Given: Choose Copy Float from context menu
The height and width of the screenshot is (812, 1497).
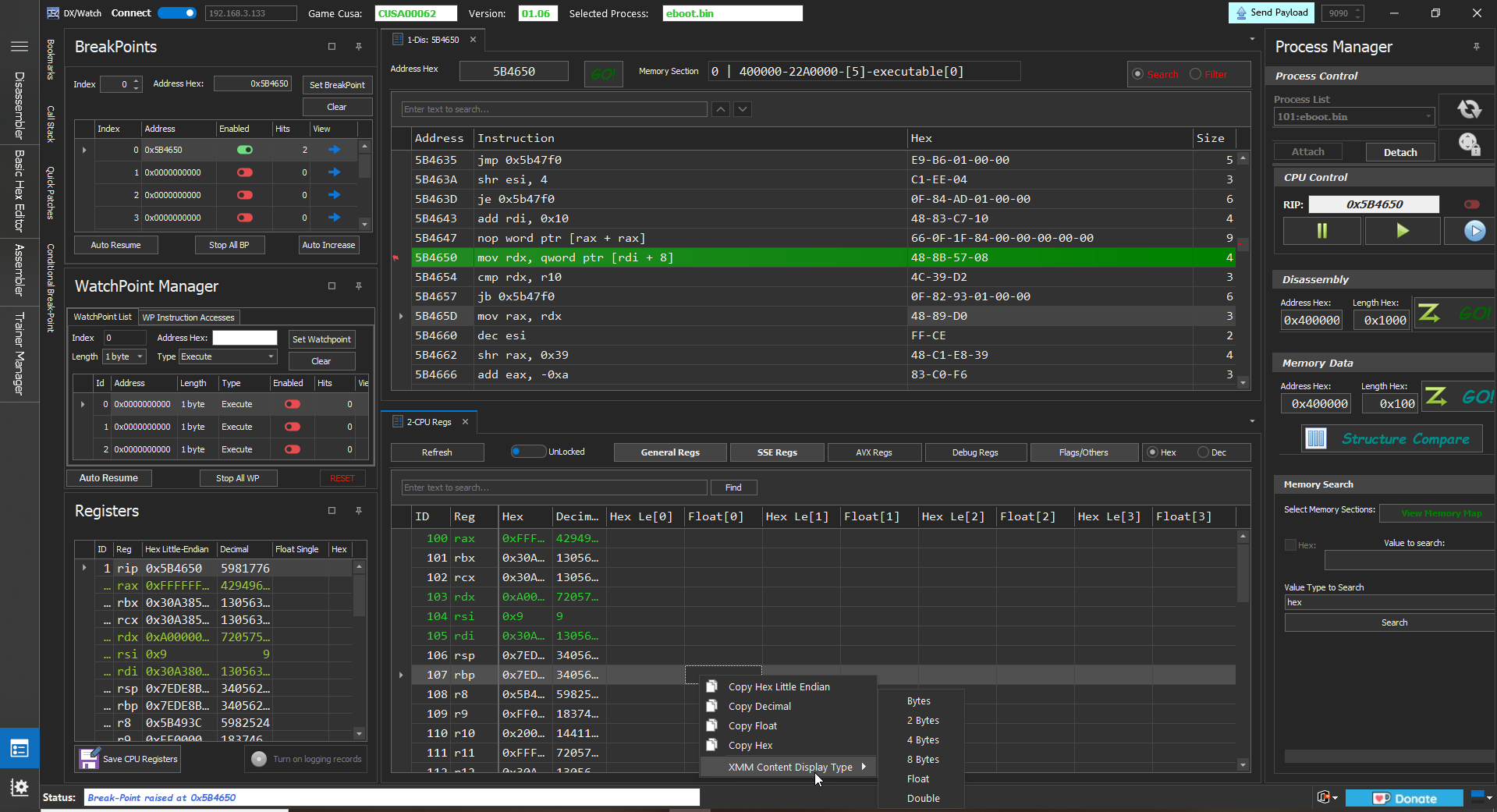Looking at the screenshot, I should tap(752, 726).
